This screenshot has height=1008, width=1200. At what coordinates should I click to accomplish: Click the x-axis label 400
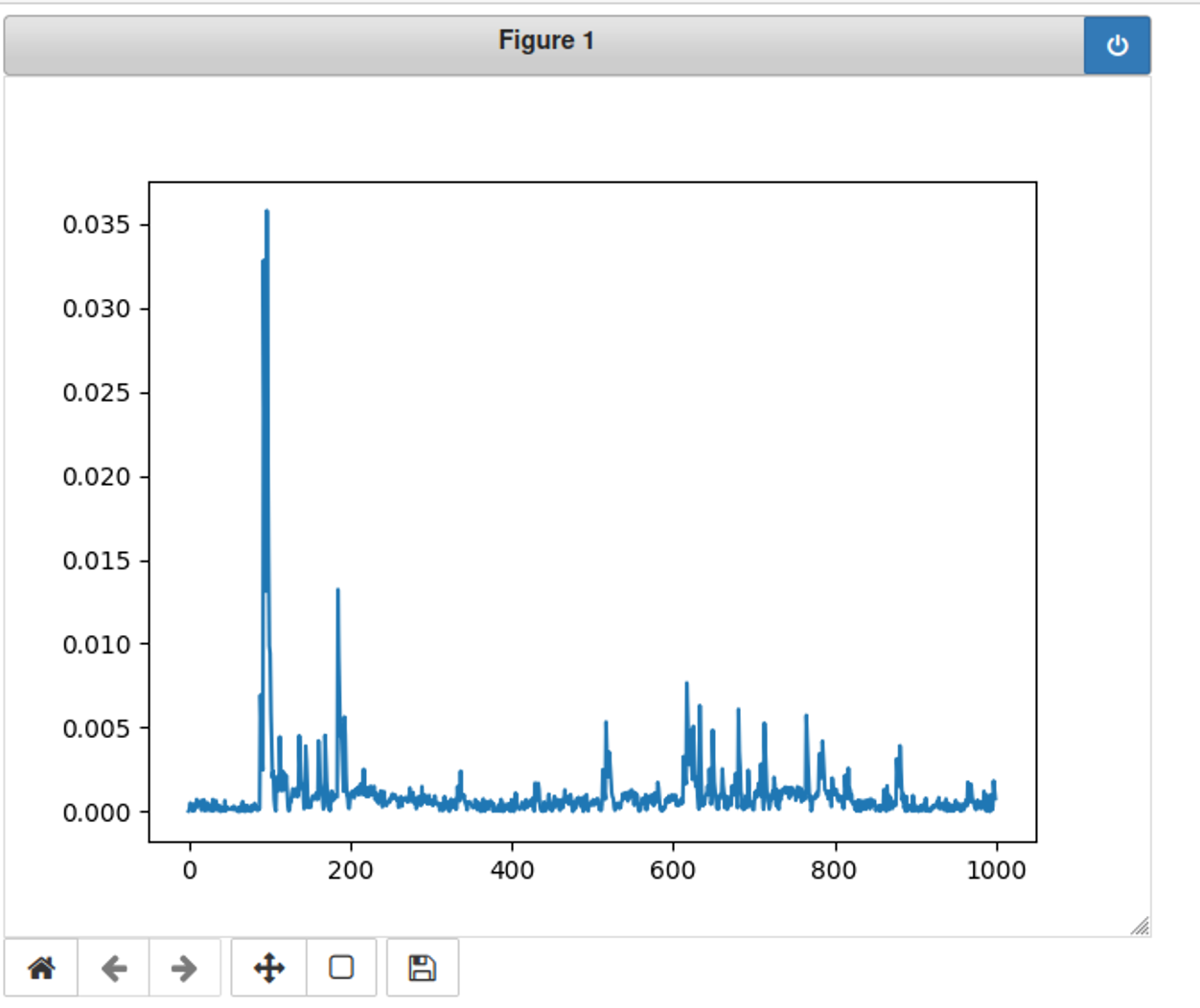point(512,870)
